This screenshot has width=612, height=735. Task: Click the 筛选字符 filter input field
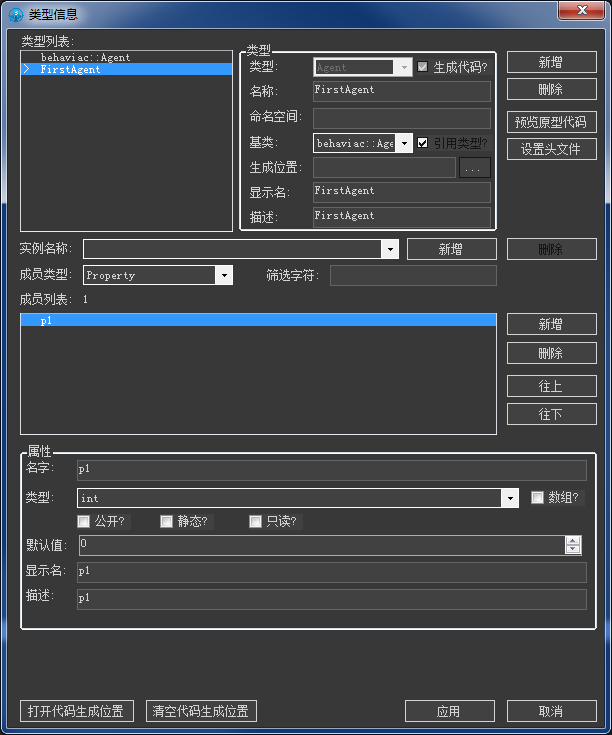pyautogui.click(x=413, y=275)
